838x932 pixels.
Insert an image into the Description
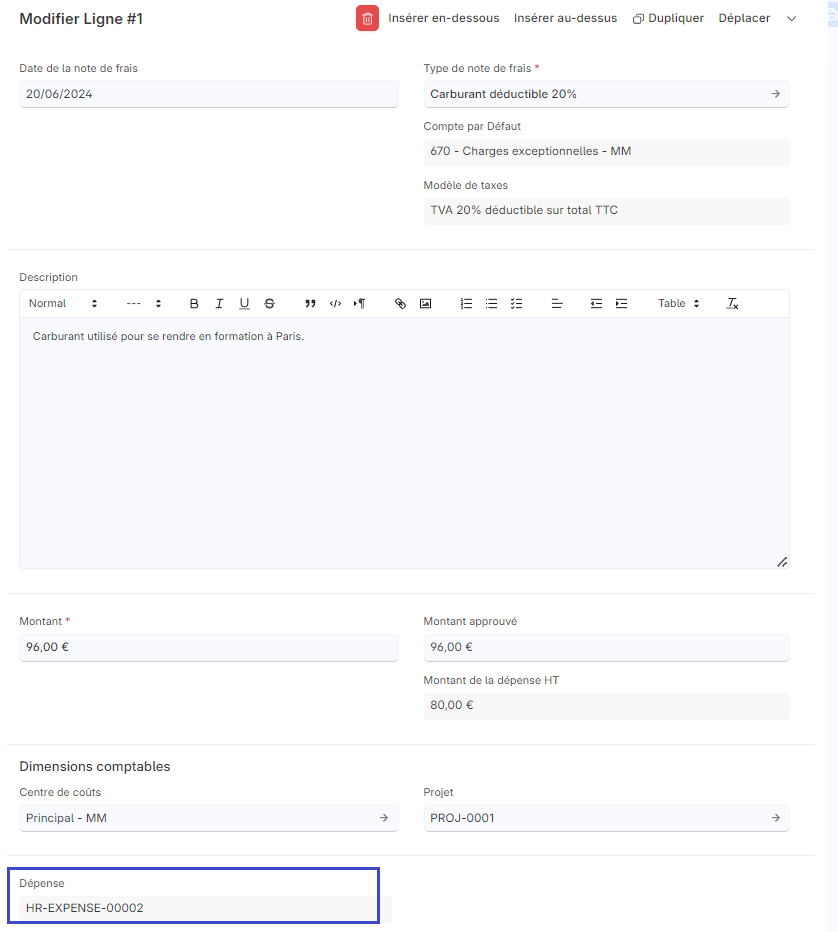click(425, 304)
